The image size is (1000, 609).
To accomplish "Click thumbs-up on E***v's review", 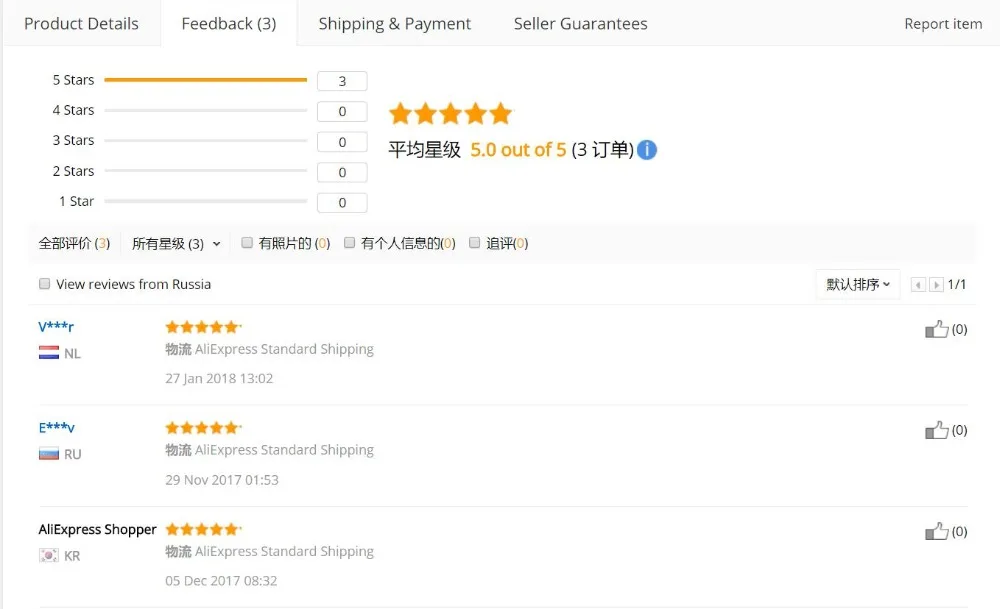I will point(936,430).
